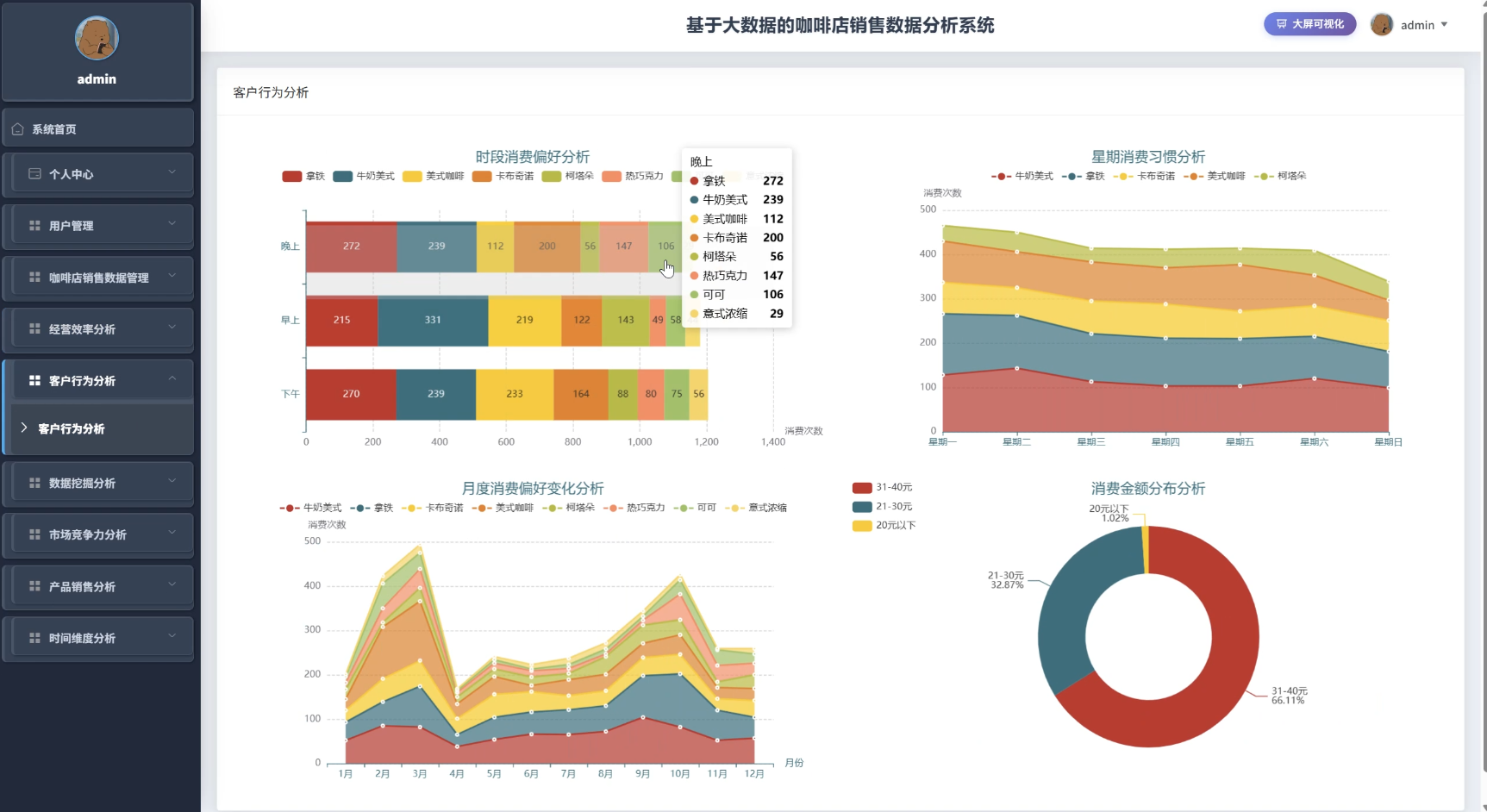Click the 消费金额分布分析 chart title

click(x=1148, y=489)
